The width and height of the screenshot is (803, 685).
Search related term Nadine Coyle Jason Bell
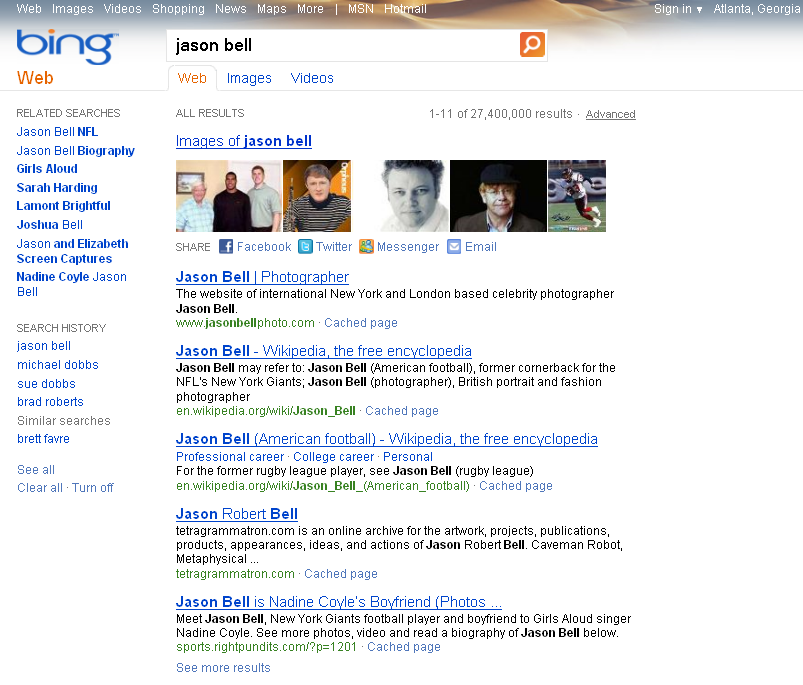coord(72,284)
